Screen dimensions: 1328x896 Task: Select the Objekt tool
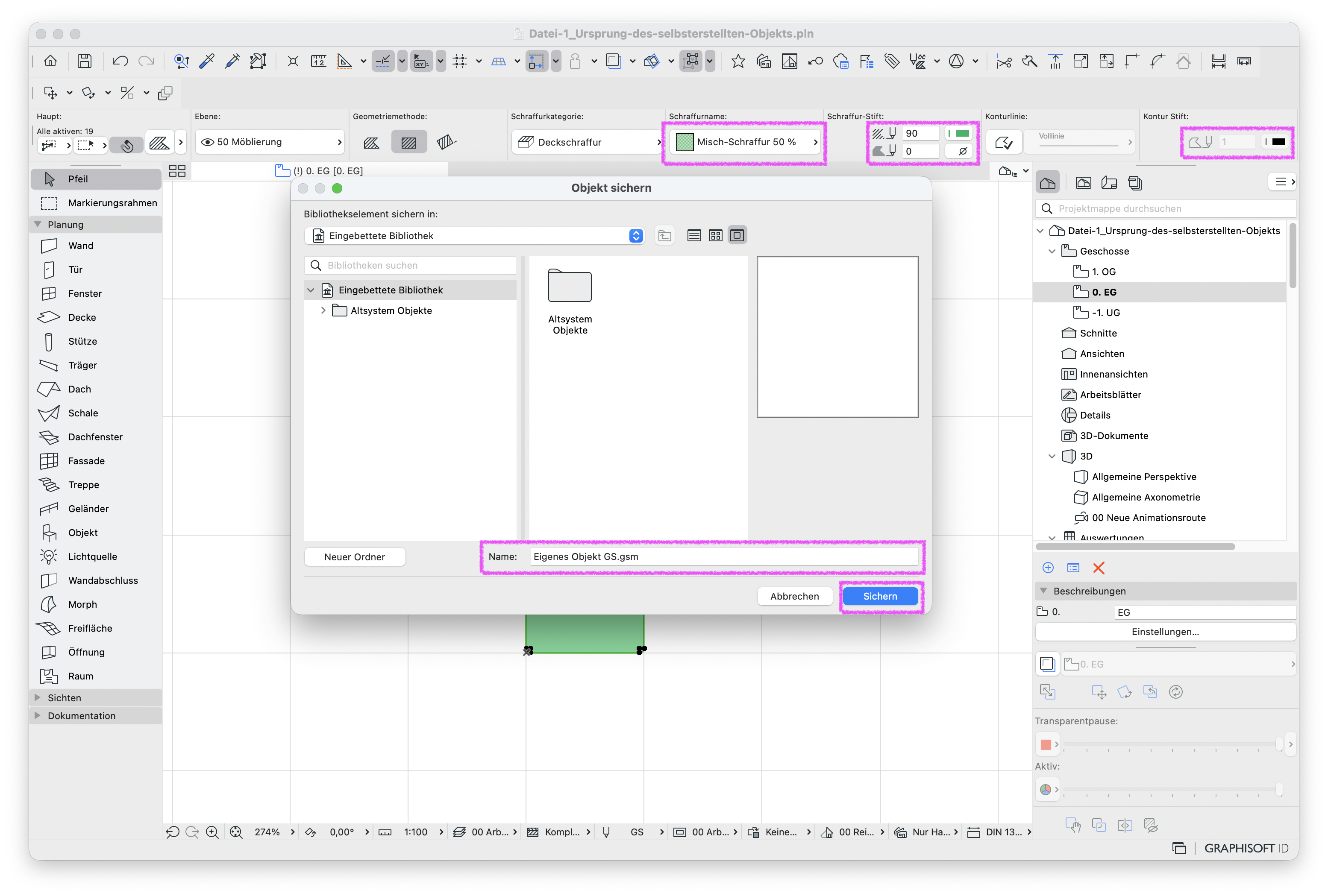95,533
